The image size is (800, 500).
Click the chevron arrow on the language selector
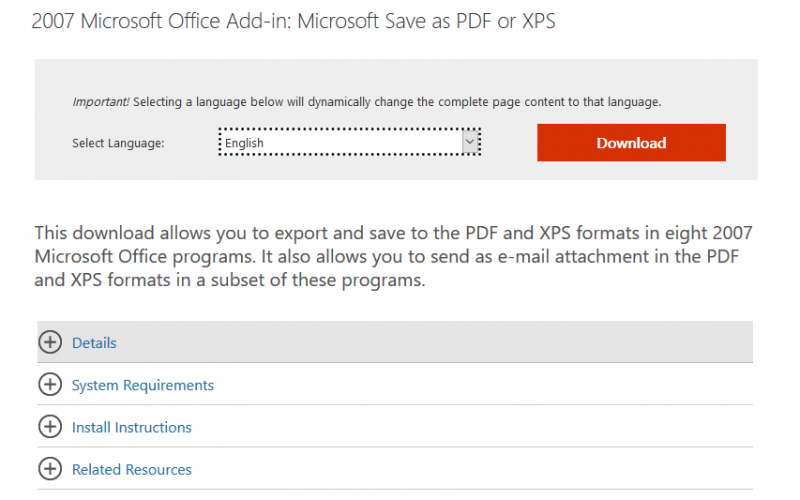(470, 142)
